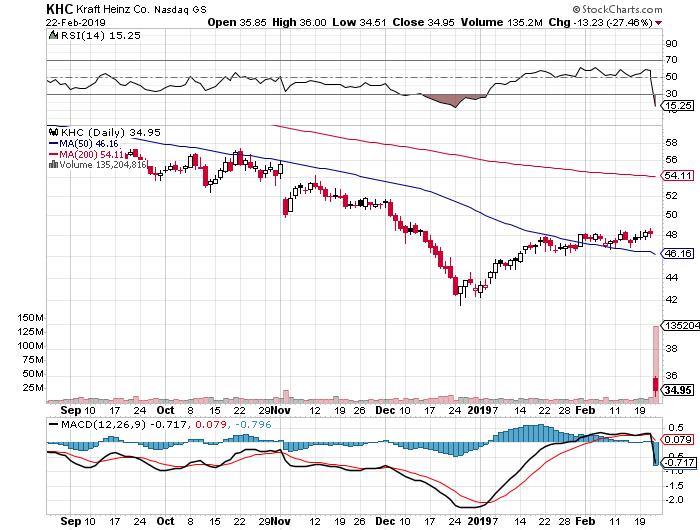Screen dimensions: 700x530
Task: Click the 46.16 blue price tag
Action: point(678,254)
